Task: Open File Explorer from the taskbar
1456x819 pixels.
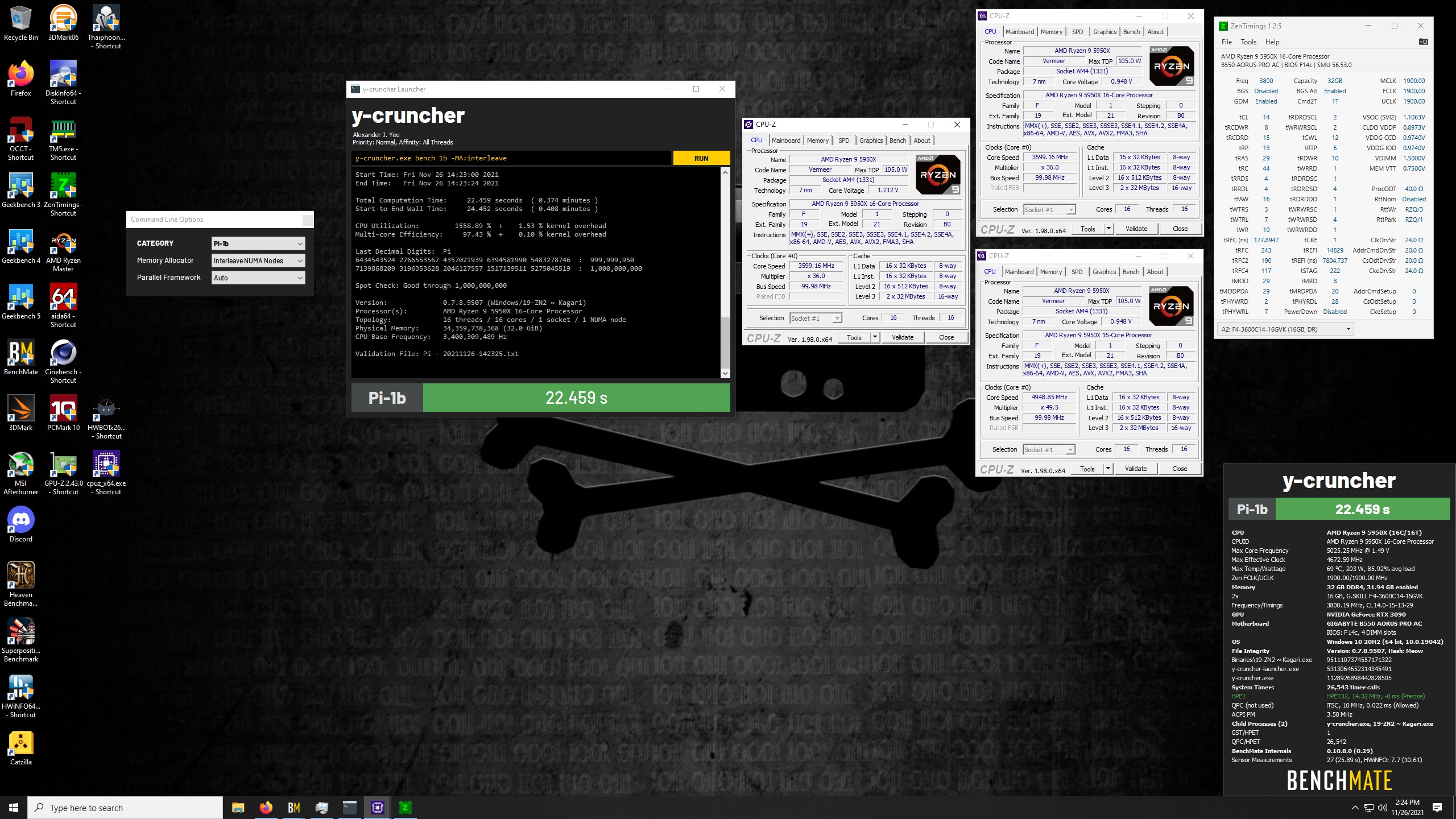Action: (x=238, y=807)
